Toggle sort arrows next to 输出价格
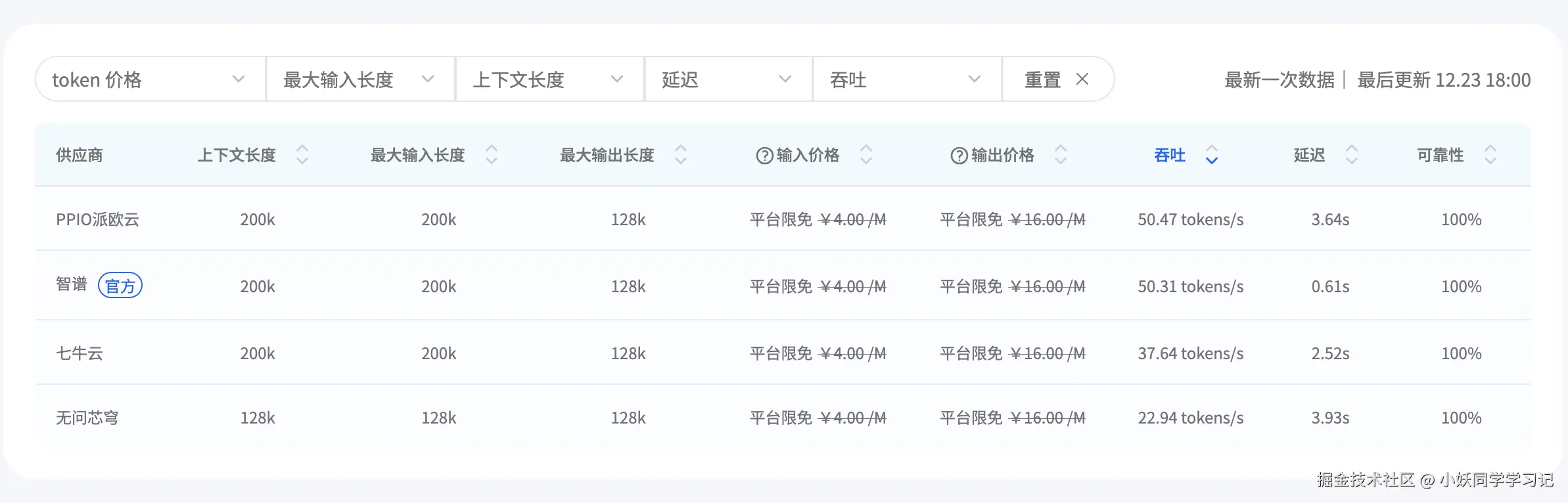The width and height of the screenshot is (1568, 503). [1061, 155]
